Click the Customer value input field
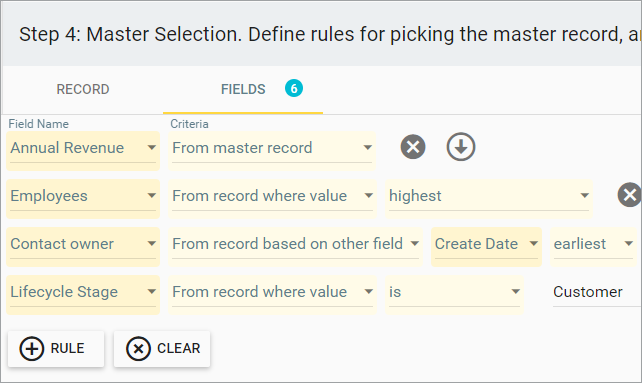This screenshot has height=383, width=642. click(x=597, y=292)
